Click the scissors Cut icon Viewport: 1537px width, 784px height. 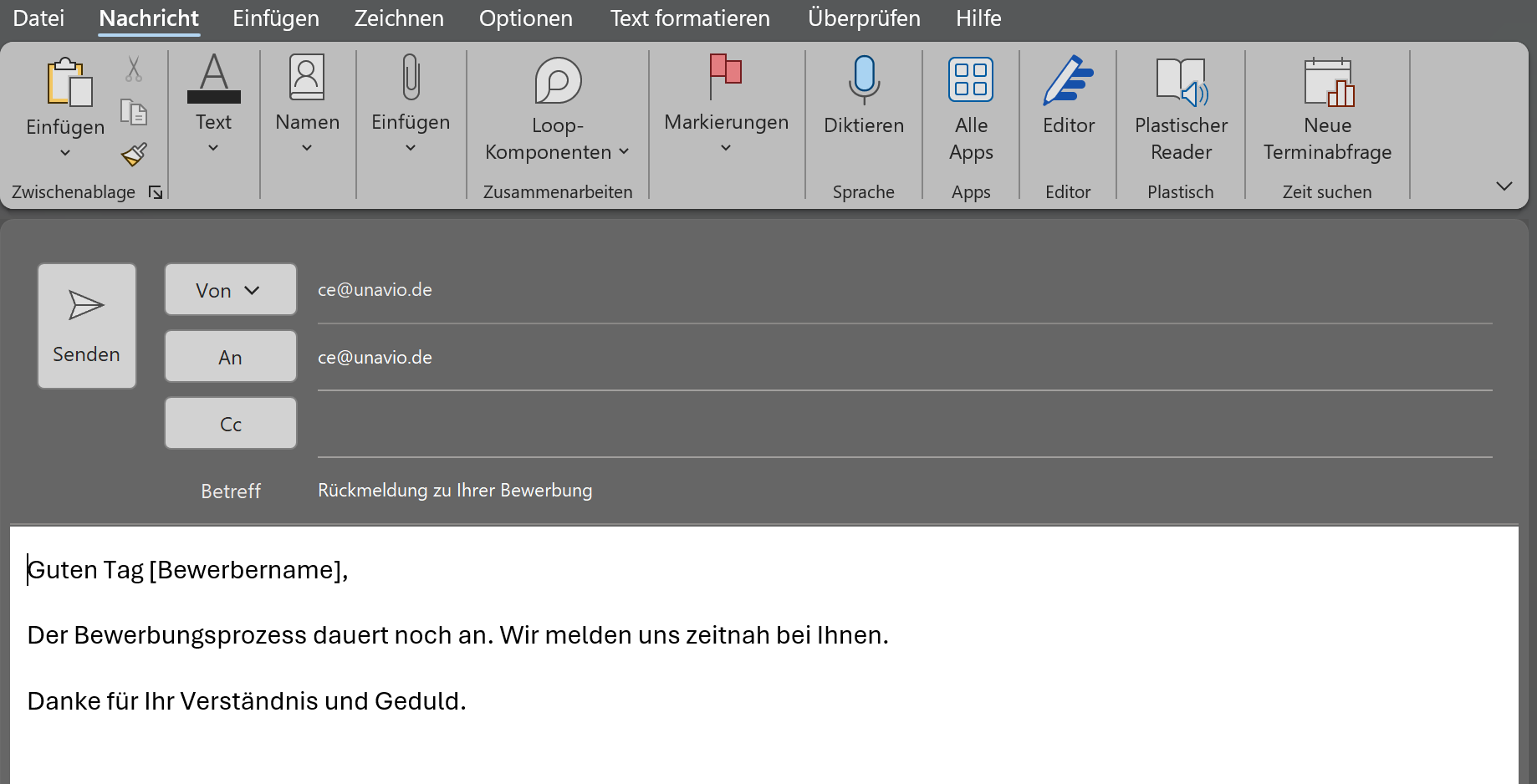point(134,69)
